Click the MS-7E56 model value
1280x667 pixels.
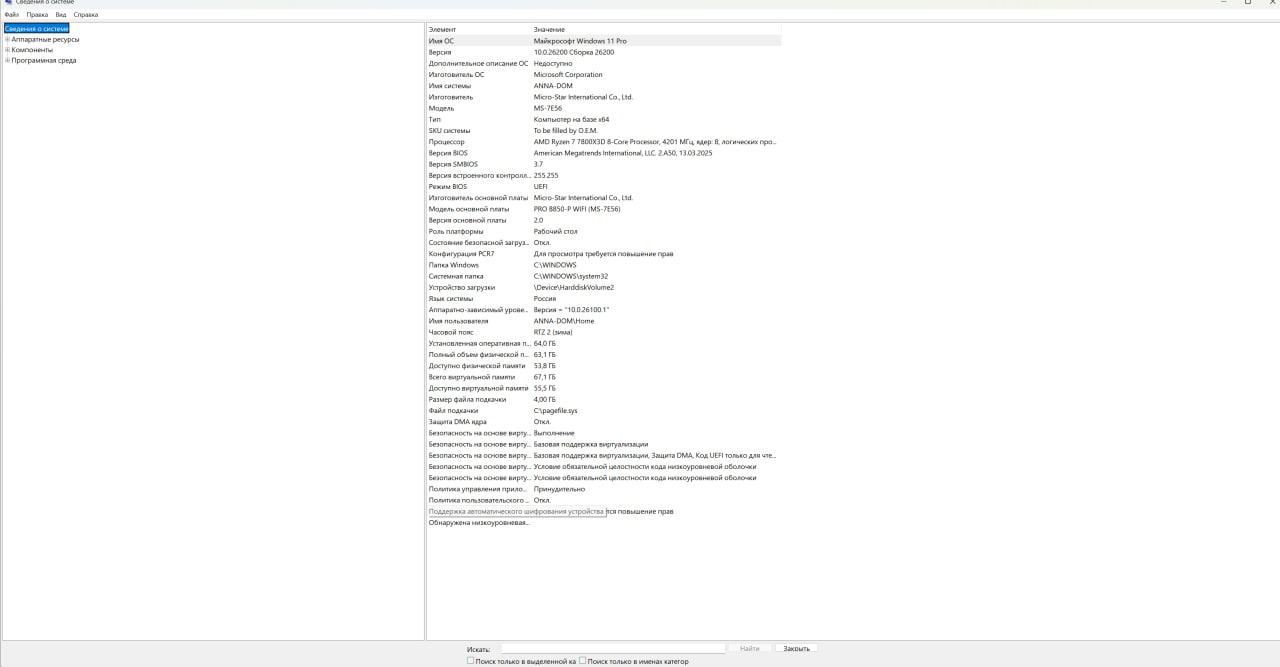548,108
